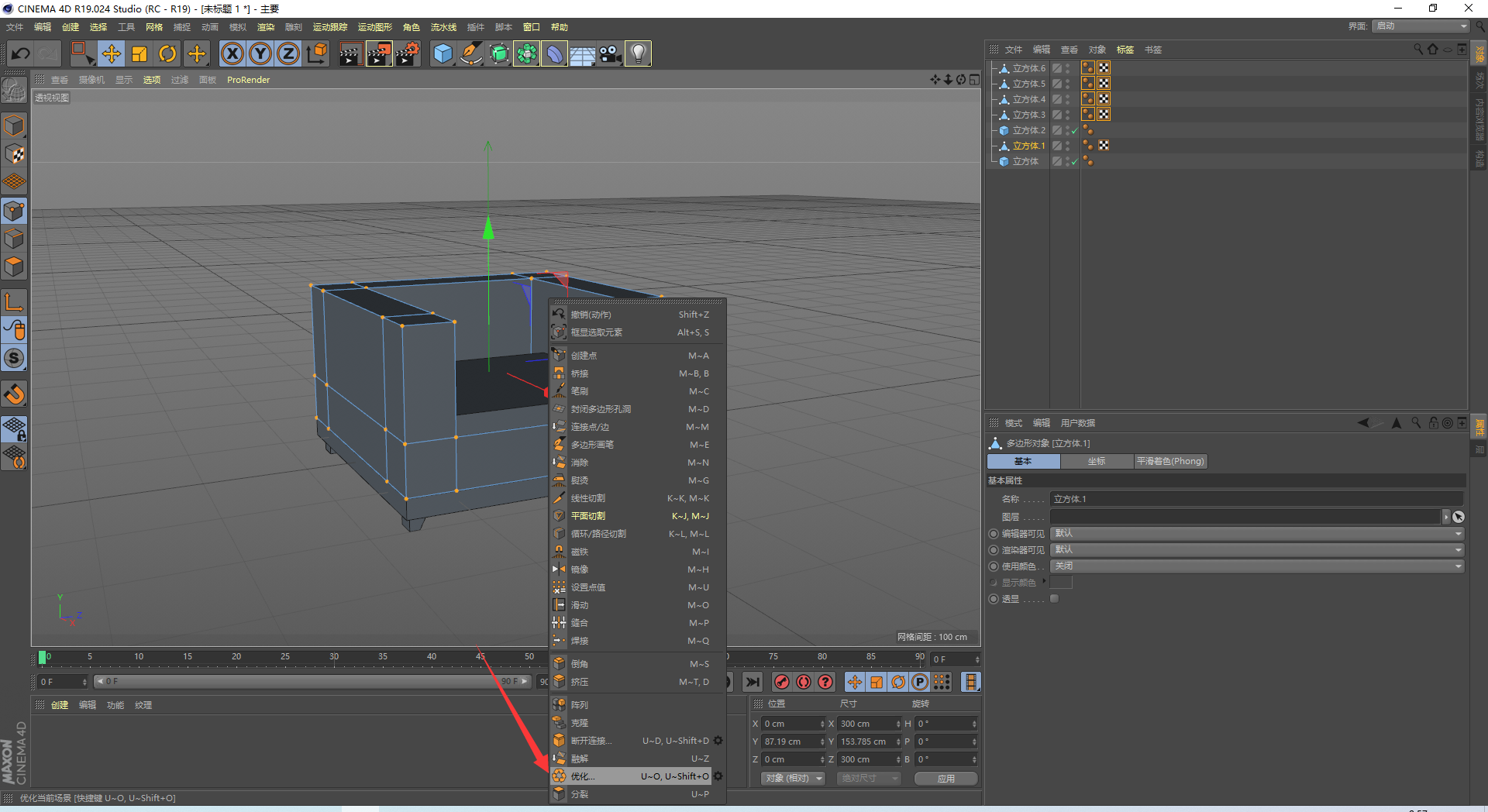The height and width of the screenshot is (812, 1488).
Task: Click the blue cube primitive icon
Action: pyautogui.click(x=443, y=53)
